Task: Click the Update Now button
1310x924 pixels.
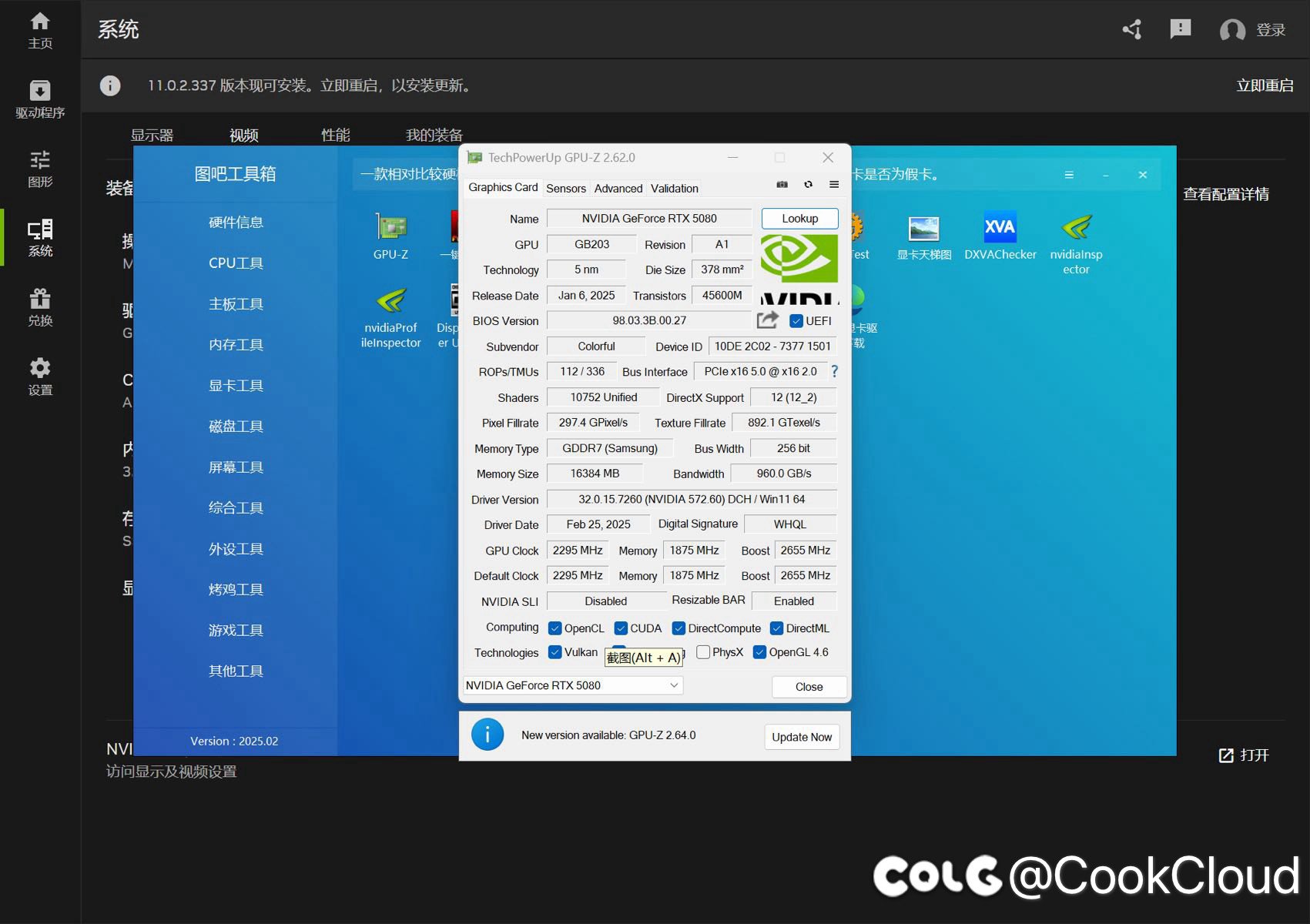Action: click(802, 737)
